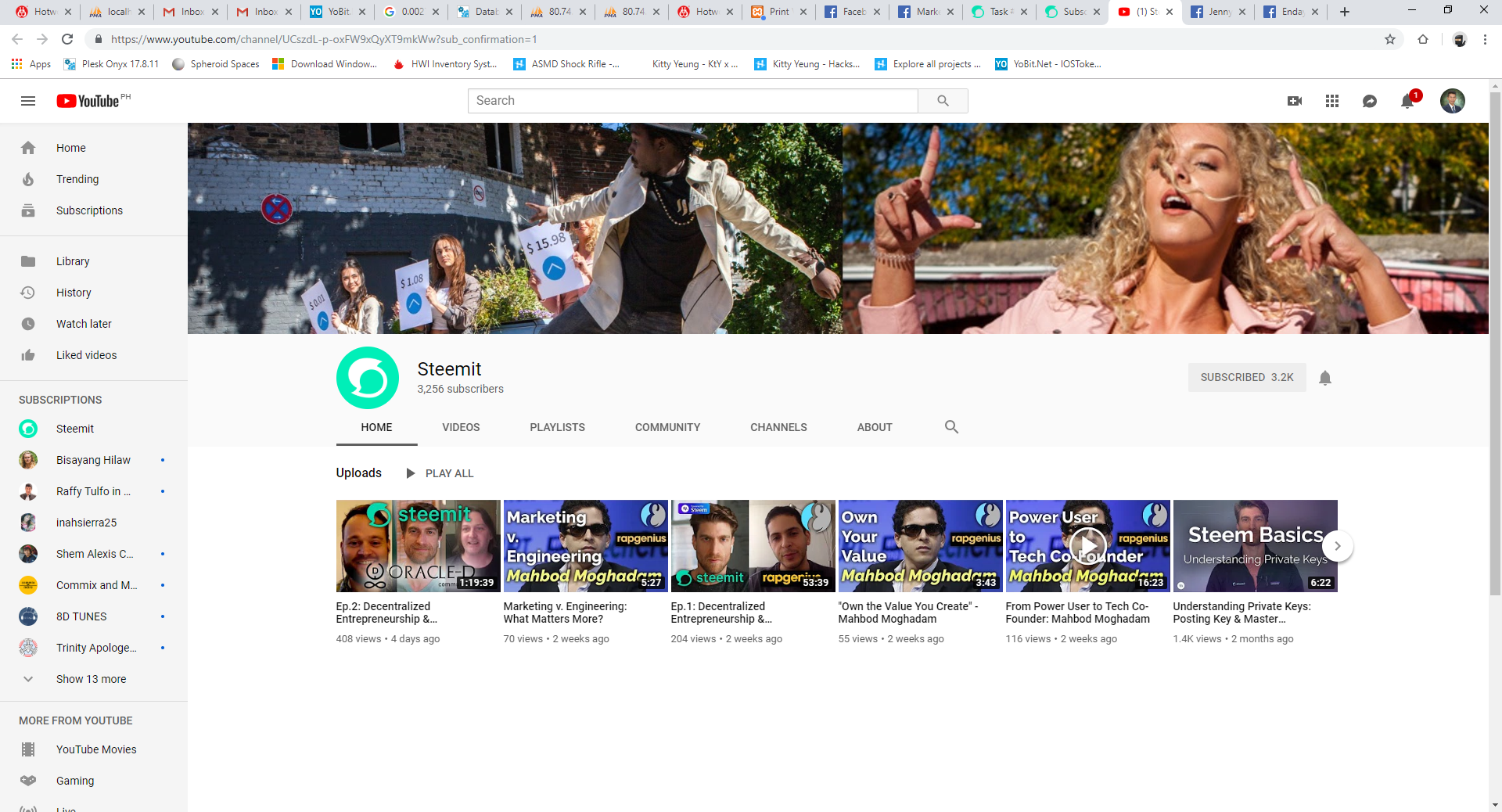Click the Steemit channel avatar logo

pos(368,378)
